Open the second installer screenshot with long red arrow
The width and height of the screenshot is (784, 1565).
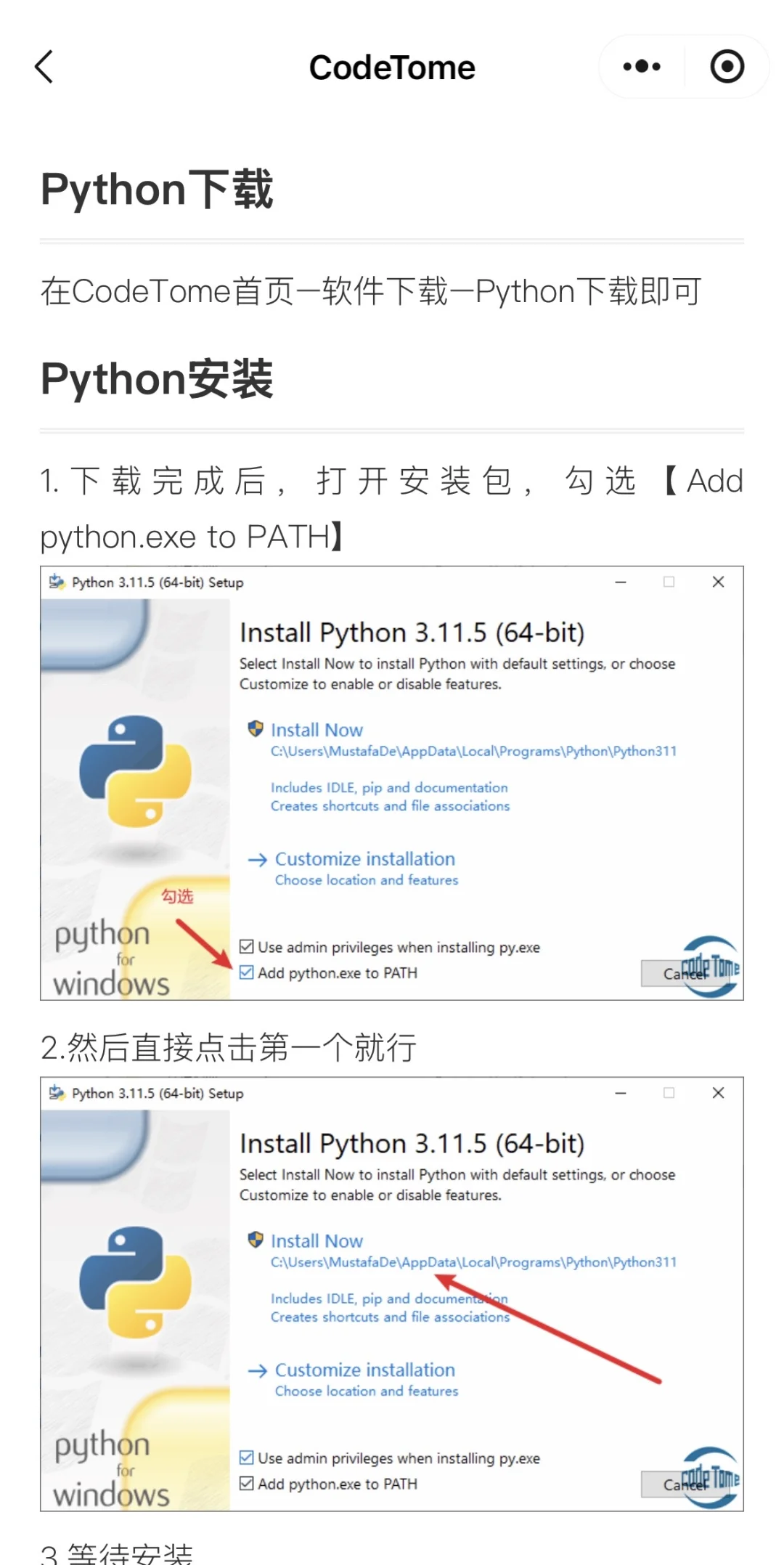click(x=392, y=1294)
